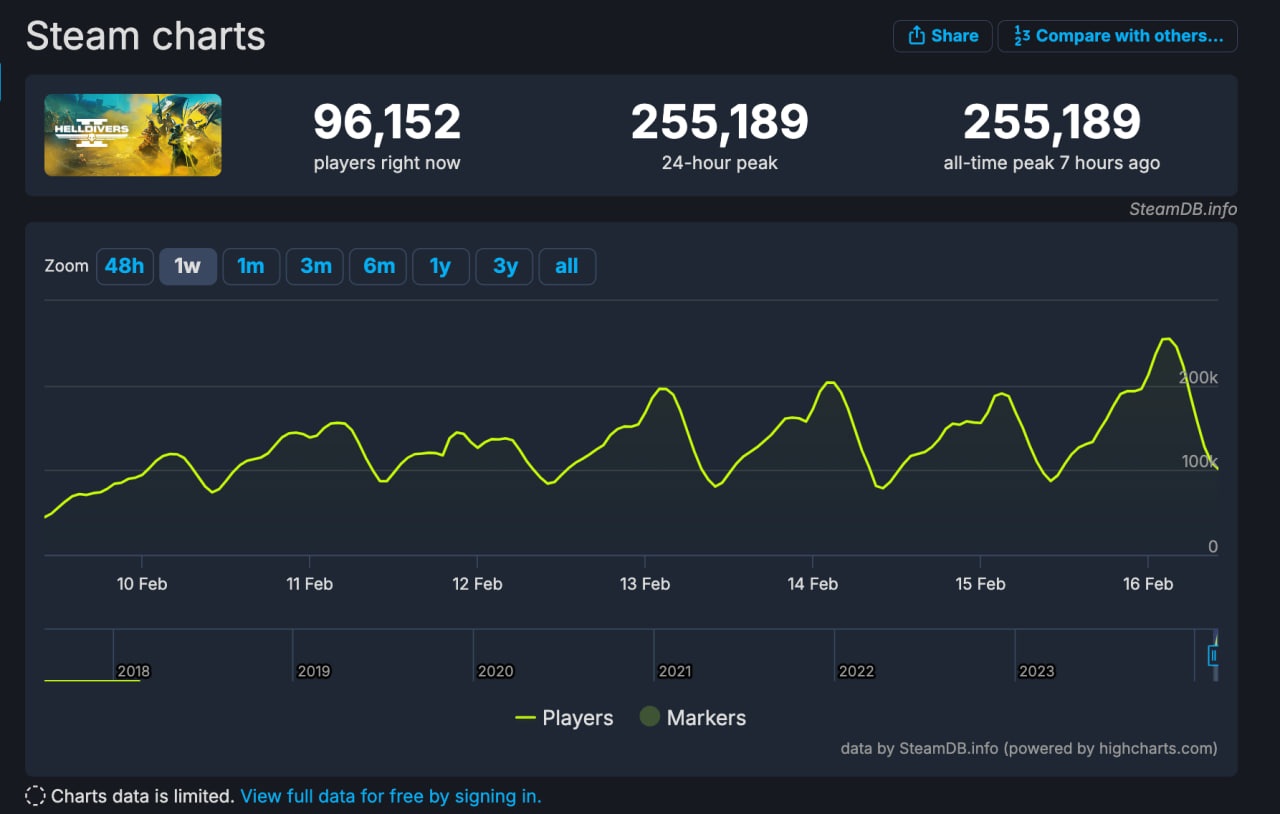Zoom chart to 1y
Viewport: 1280px width, 814px height.
[x=440, y=266]
